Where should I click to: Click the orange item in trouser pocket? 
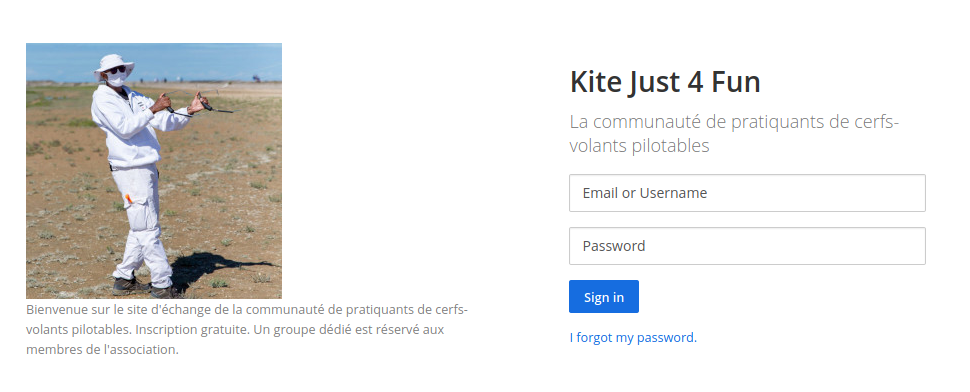129,199
